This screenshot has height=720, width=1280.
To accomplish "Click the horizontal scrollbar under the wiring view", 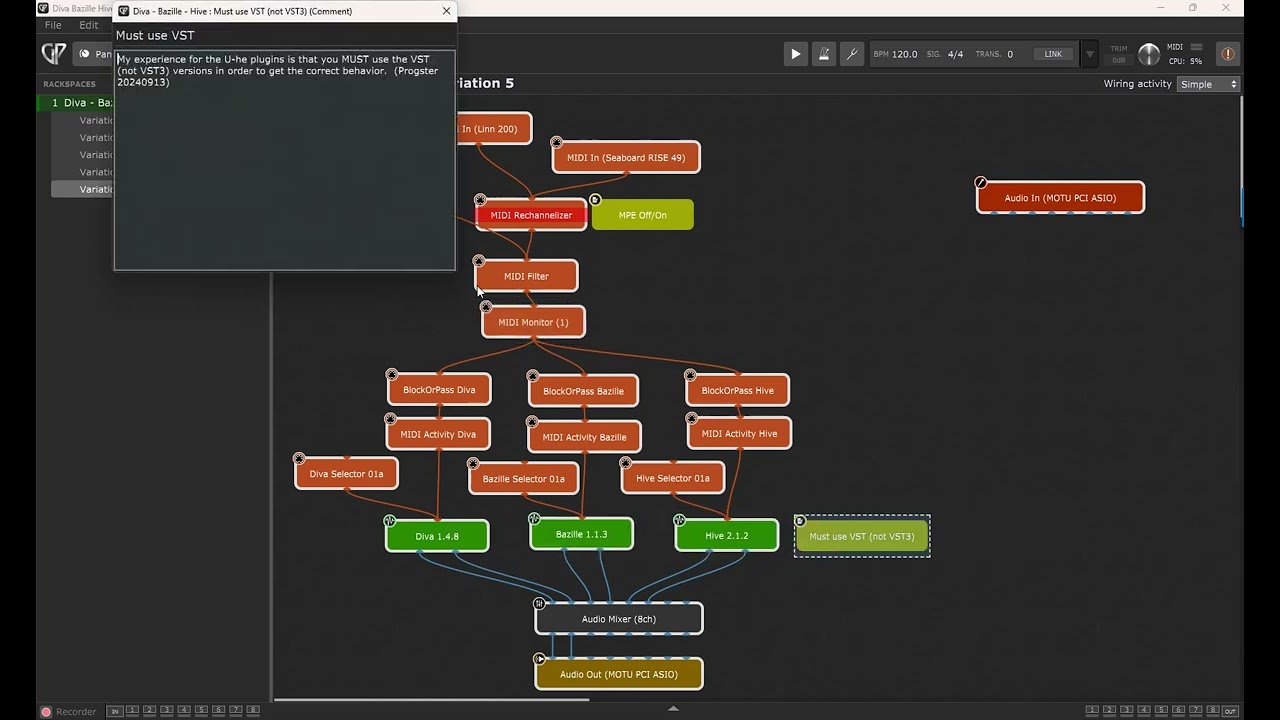I will point(430,699).
